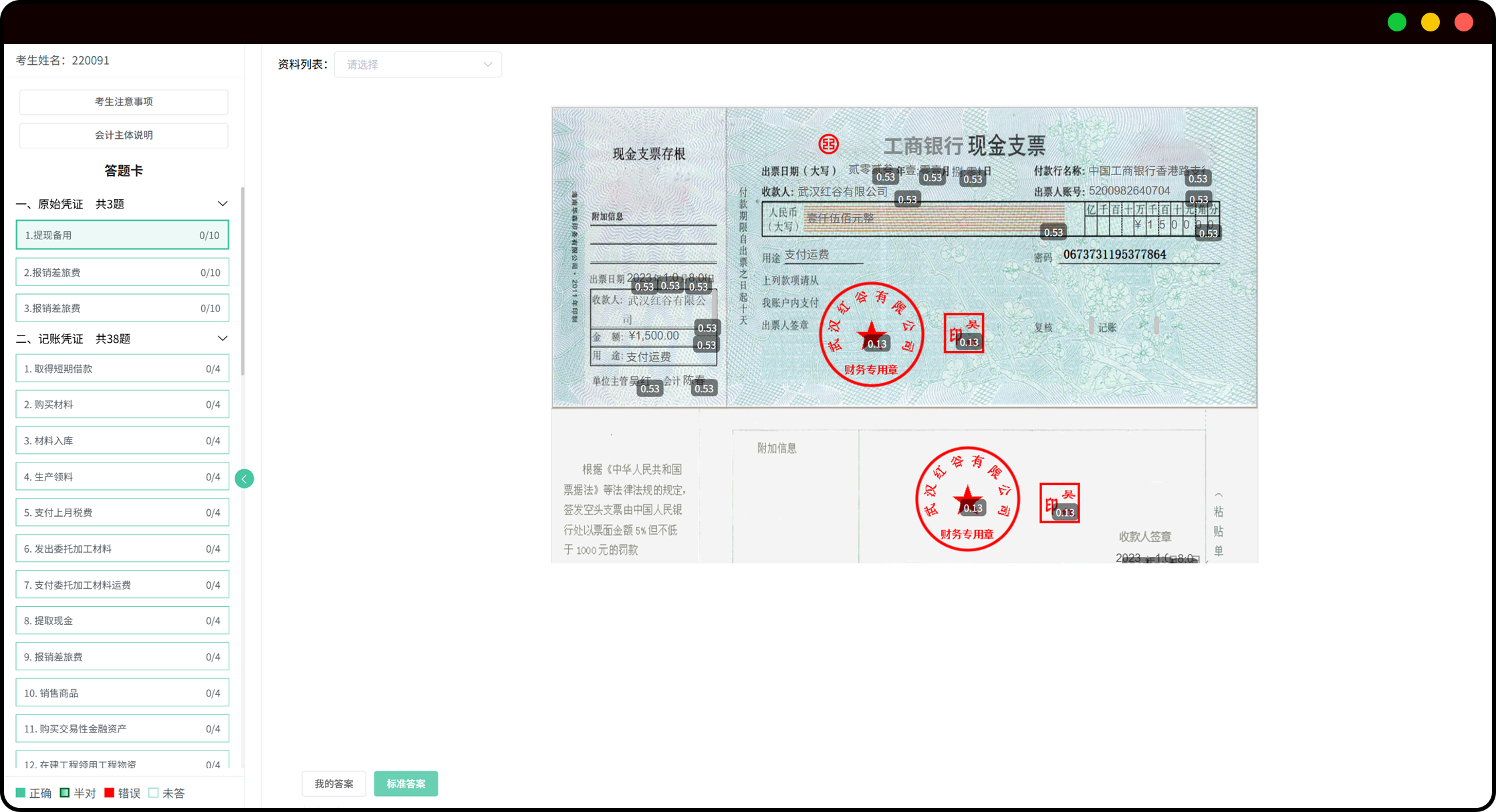Click 标准答案 button
Viewport: 1496px width, 812px height.
406,784
